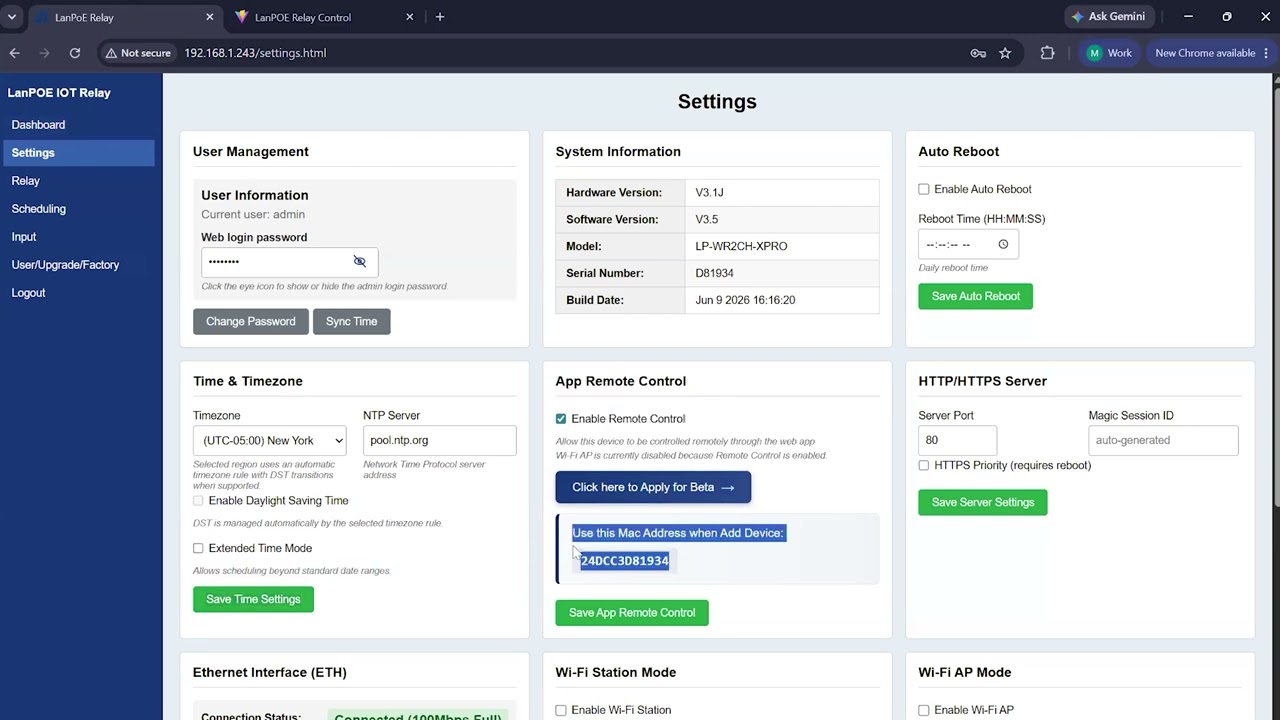Click Save App Remote Control

632,612
